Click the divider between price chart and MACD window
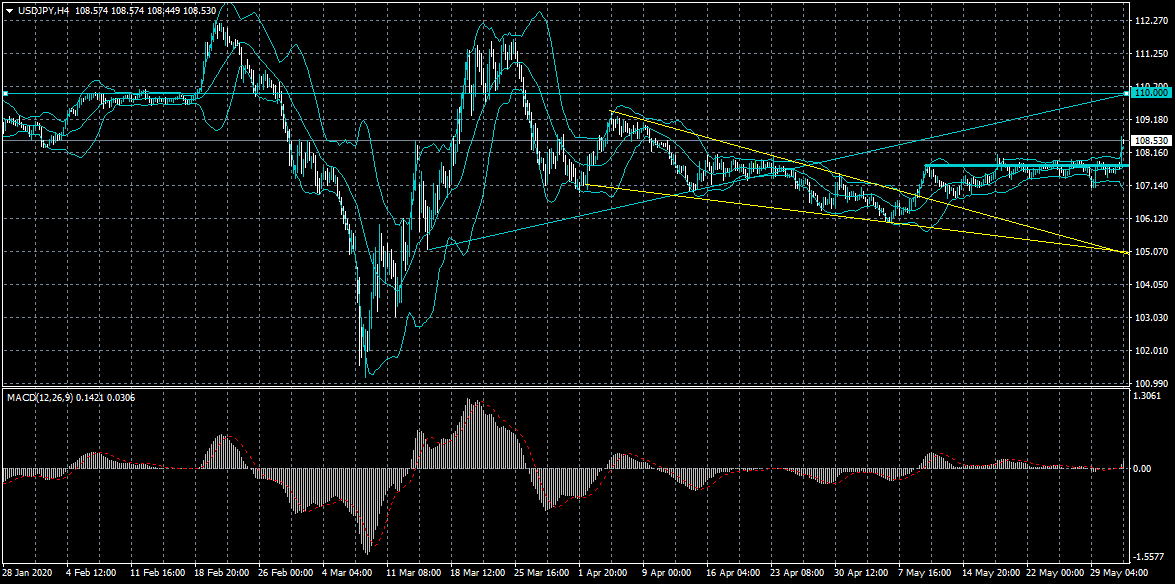This screenshot has height=584, width=1175. pyautogui.click(x=564, y=386)
